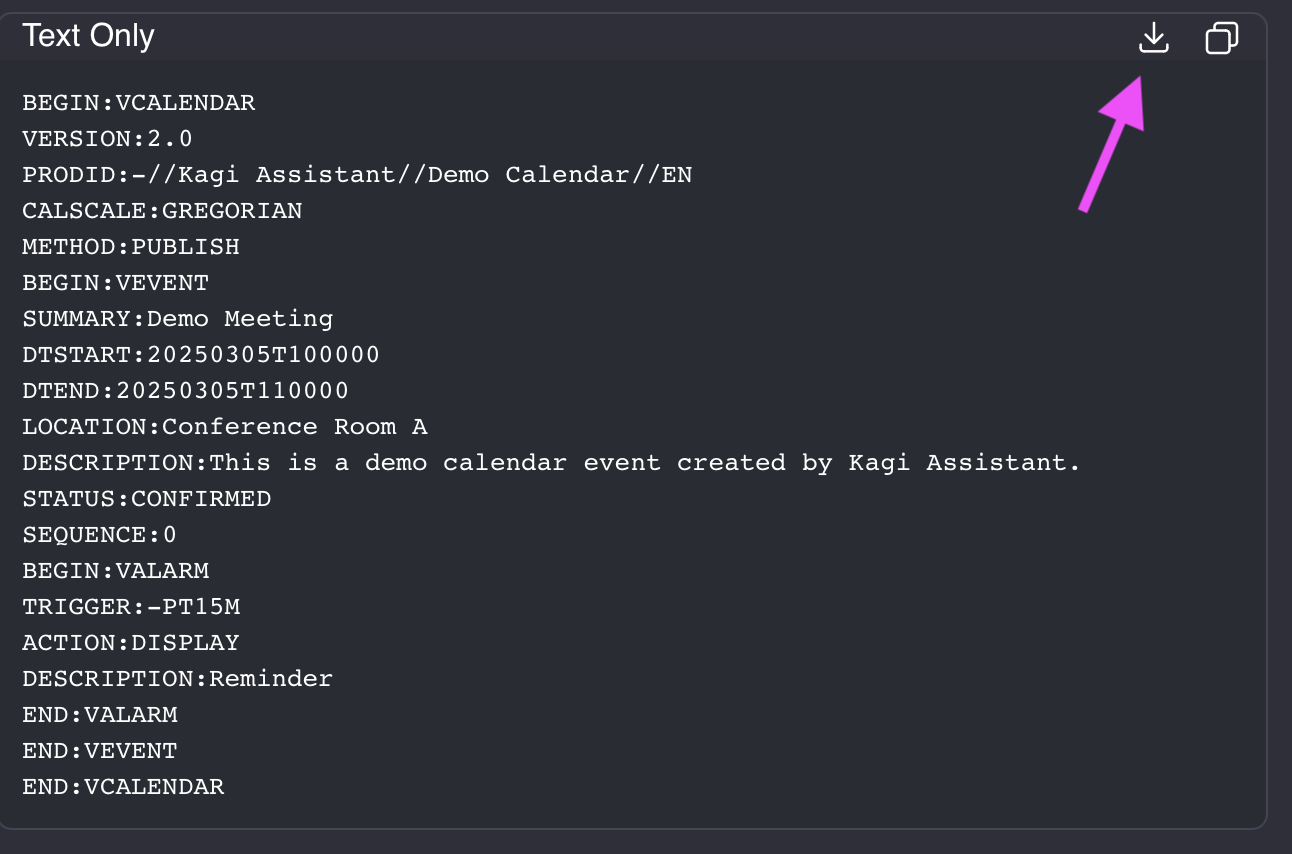Image resolution: width=1292 pixels, height=854 pixels.
Task: Click the TRIGGER:-PT15M line
Action: coord(131,607)
